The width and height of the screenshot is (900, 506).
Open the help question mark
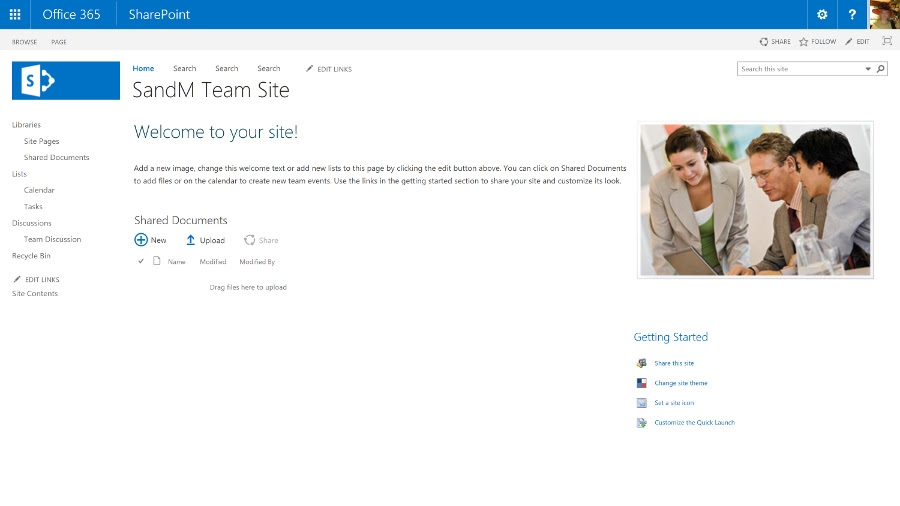(x=852, y=14)
